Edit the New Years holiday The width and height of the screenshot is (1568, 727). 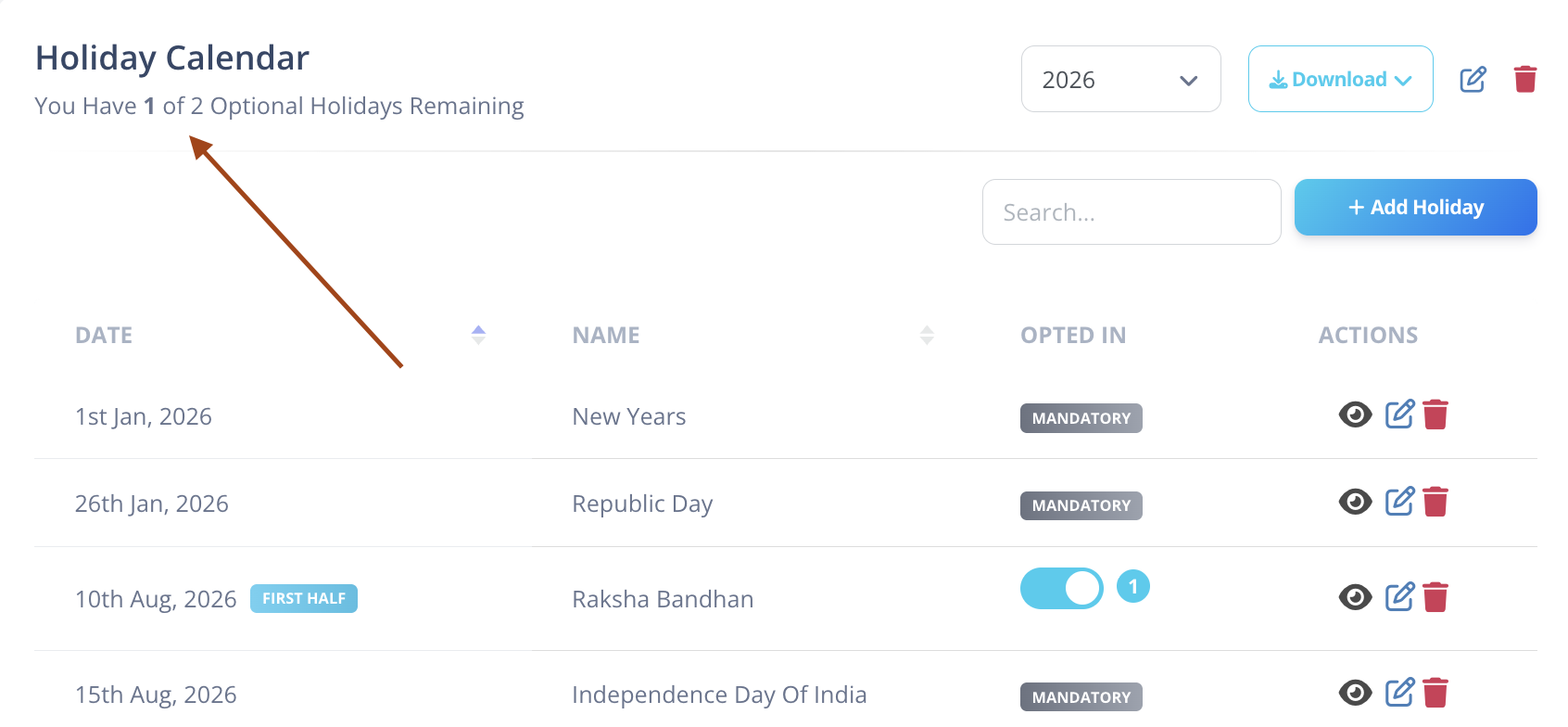(1400, 414)
